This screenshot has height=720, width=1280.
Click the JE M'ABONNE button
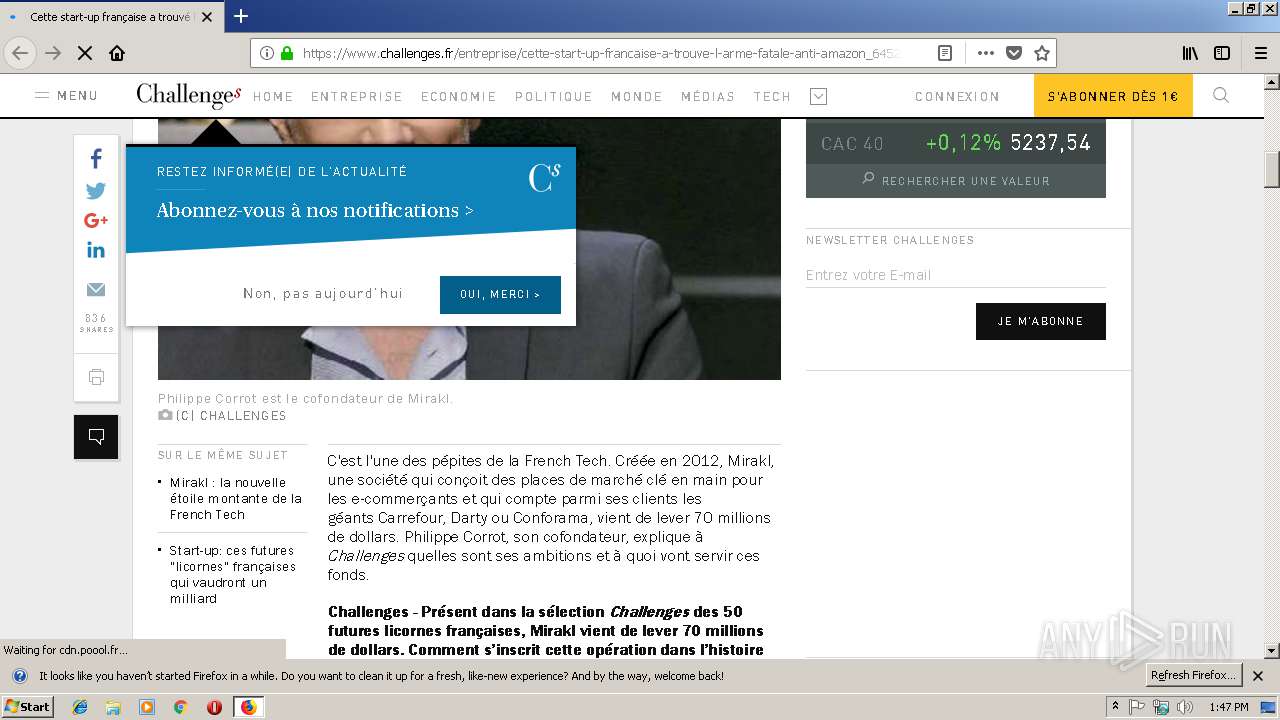1041,321
